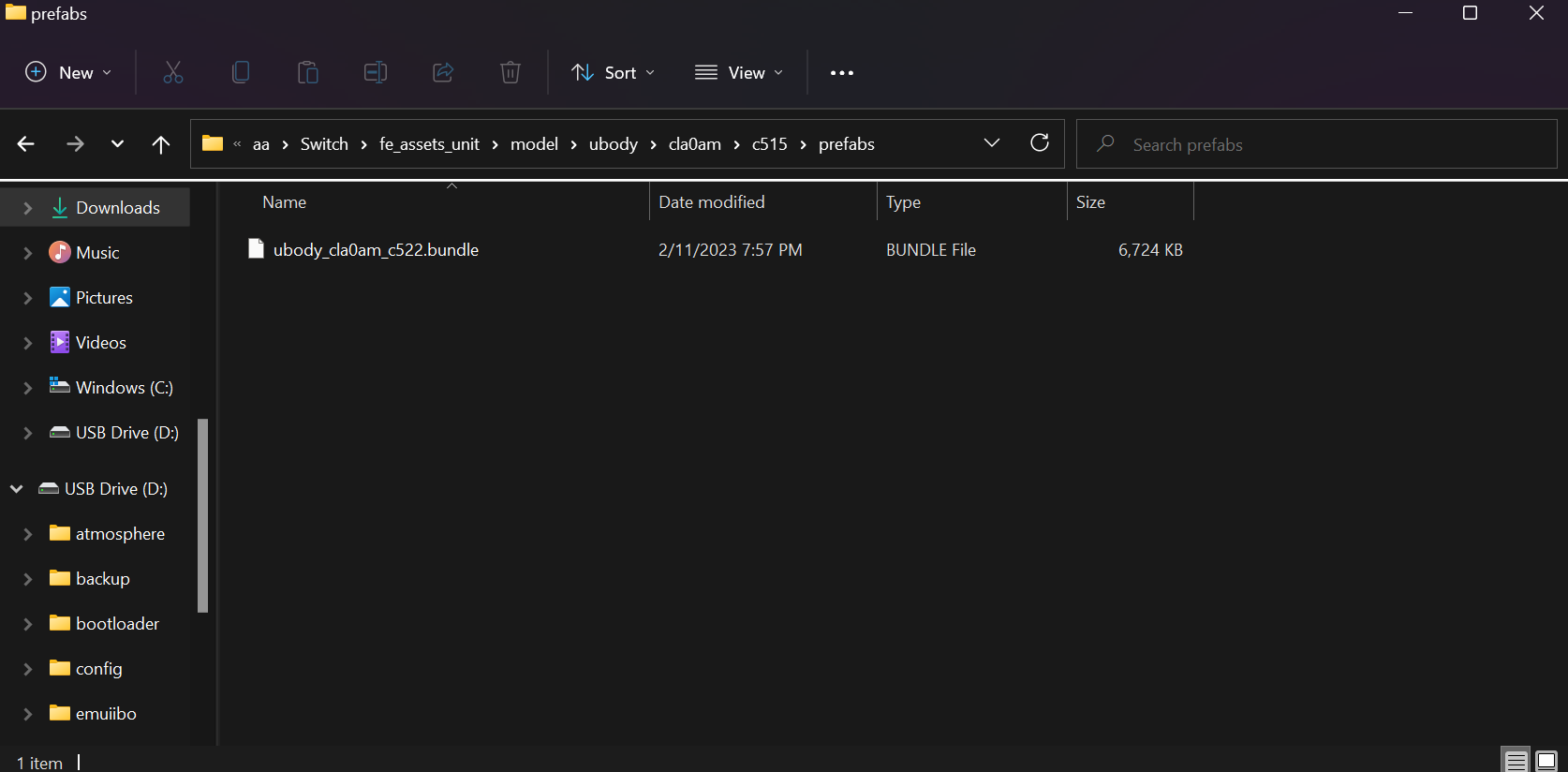This screenshot has height=772, width=1568.
Task: Click the Copy icon in toolbar
Action: click(x=241, y=72)
